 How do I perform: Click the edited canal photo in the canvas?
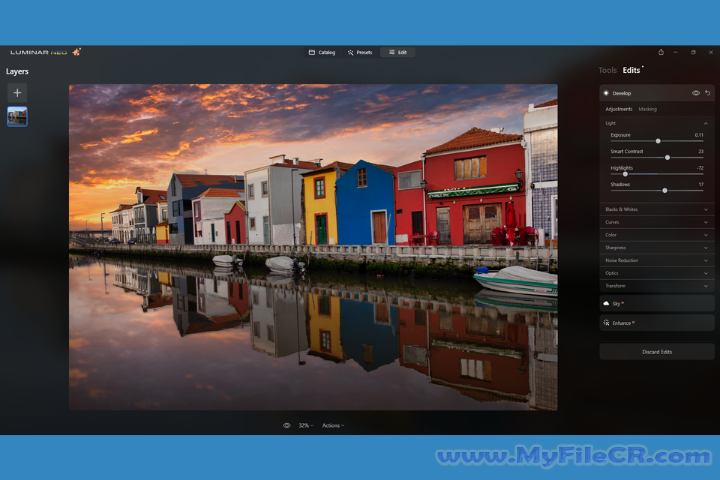point(313,247)
